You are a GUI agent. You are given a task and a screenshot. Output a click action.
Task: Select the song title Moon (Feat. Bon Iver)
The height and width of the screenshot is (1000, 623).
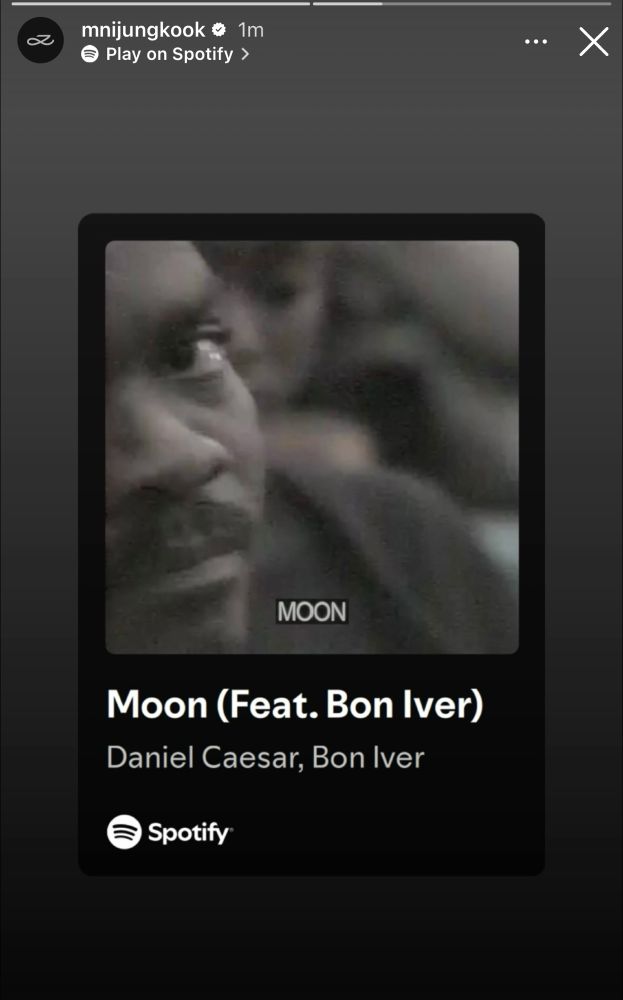[x=295, y=705]
